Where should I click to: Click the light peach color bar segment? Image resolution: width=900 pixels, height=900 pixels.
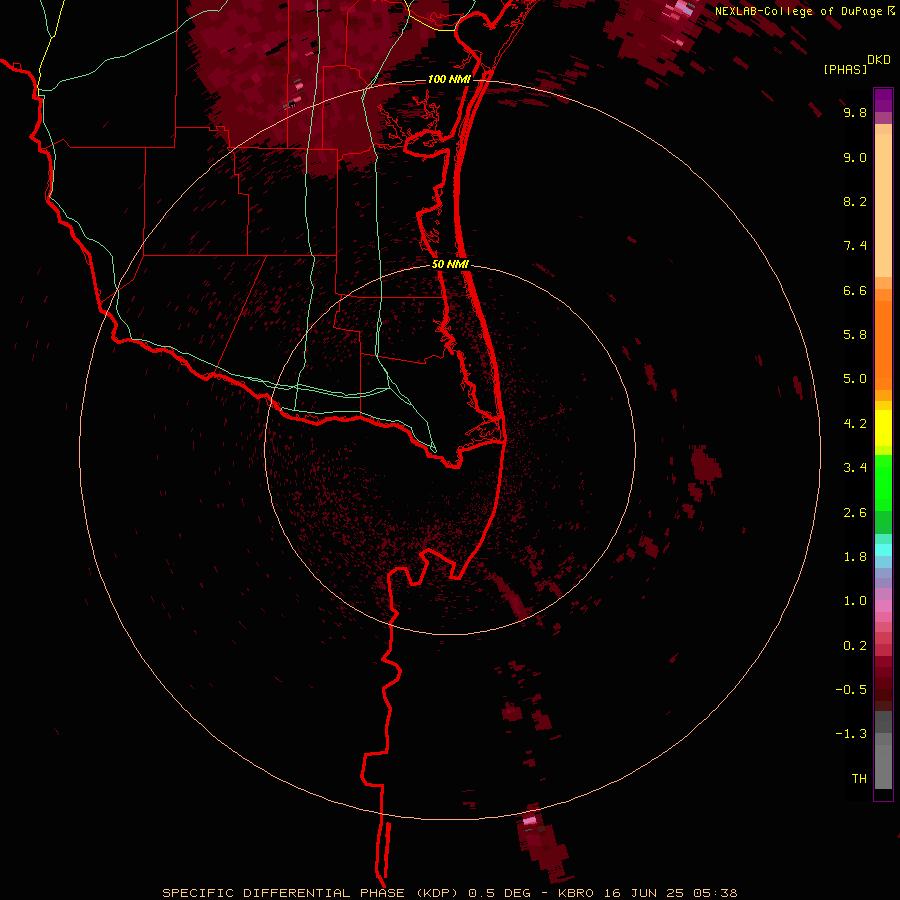pos(883,205)
